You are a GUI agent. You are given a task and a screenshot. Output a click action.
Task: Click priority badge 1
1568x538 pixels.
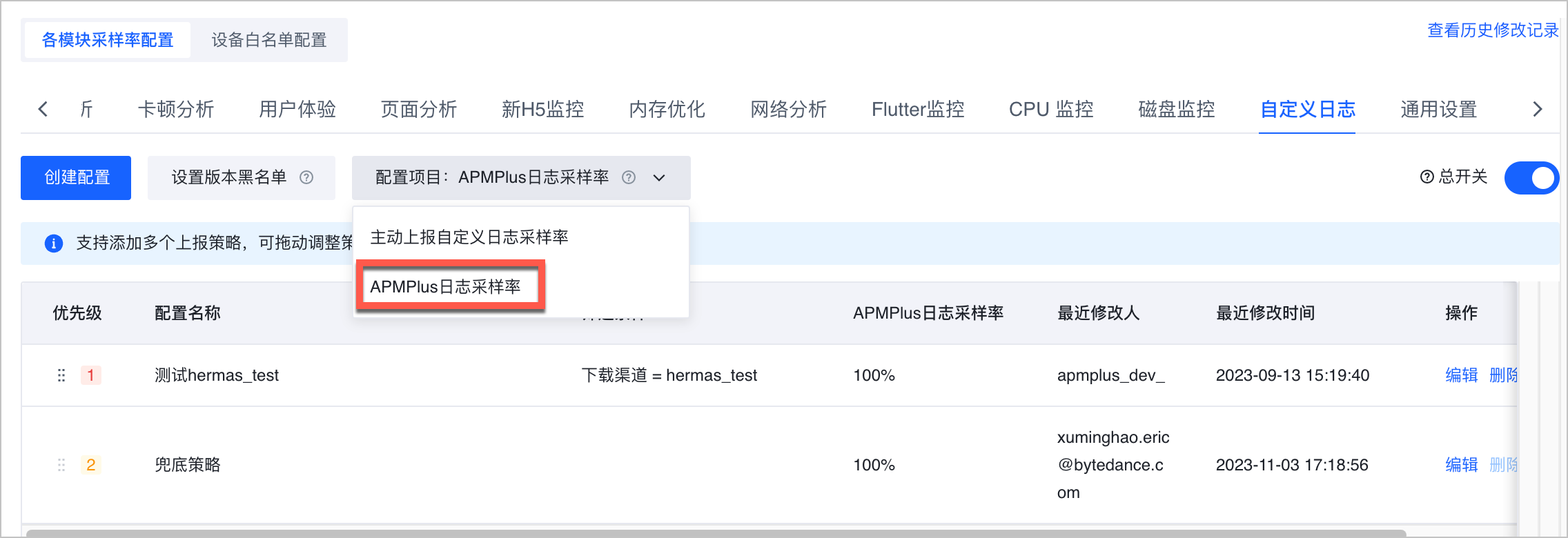point(91,375)
